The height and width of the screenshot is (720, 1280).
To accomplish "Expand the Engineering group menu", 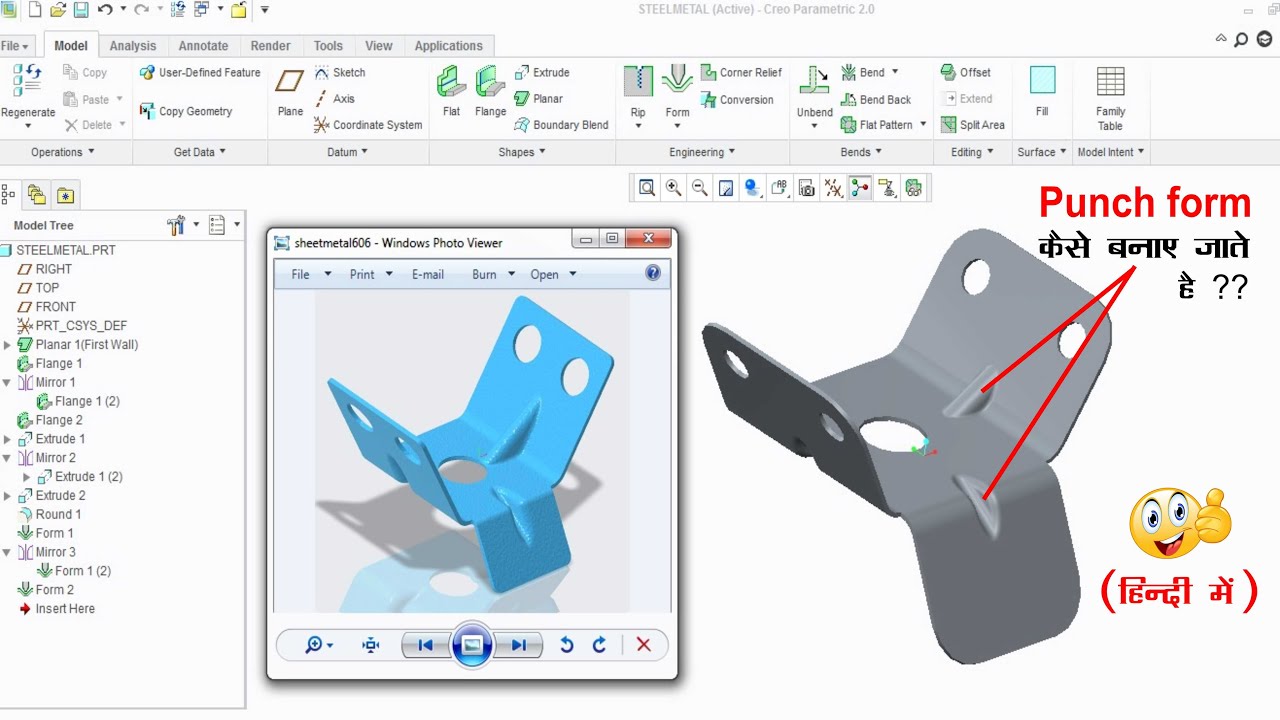I will [x=702, y=152].
